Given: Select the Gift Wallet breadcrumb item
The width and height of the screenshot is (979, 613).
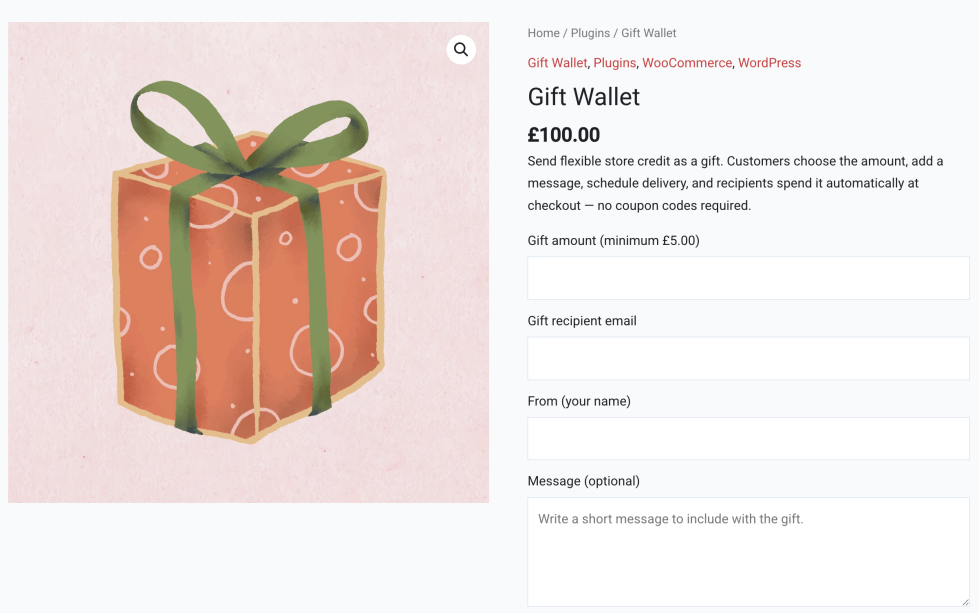Looking at the screenshot, I should click(646, 32).
